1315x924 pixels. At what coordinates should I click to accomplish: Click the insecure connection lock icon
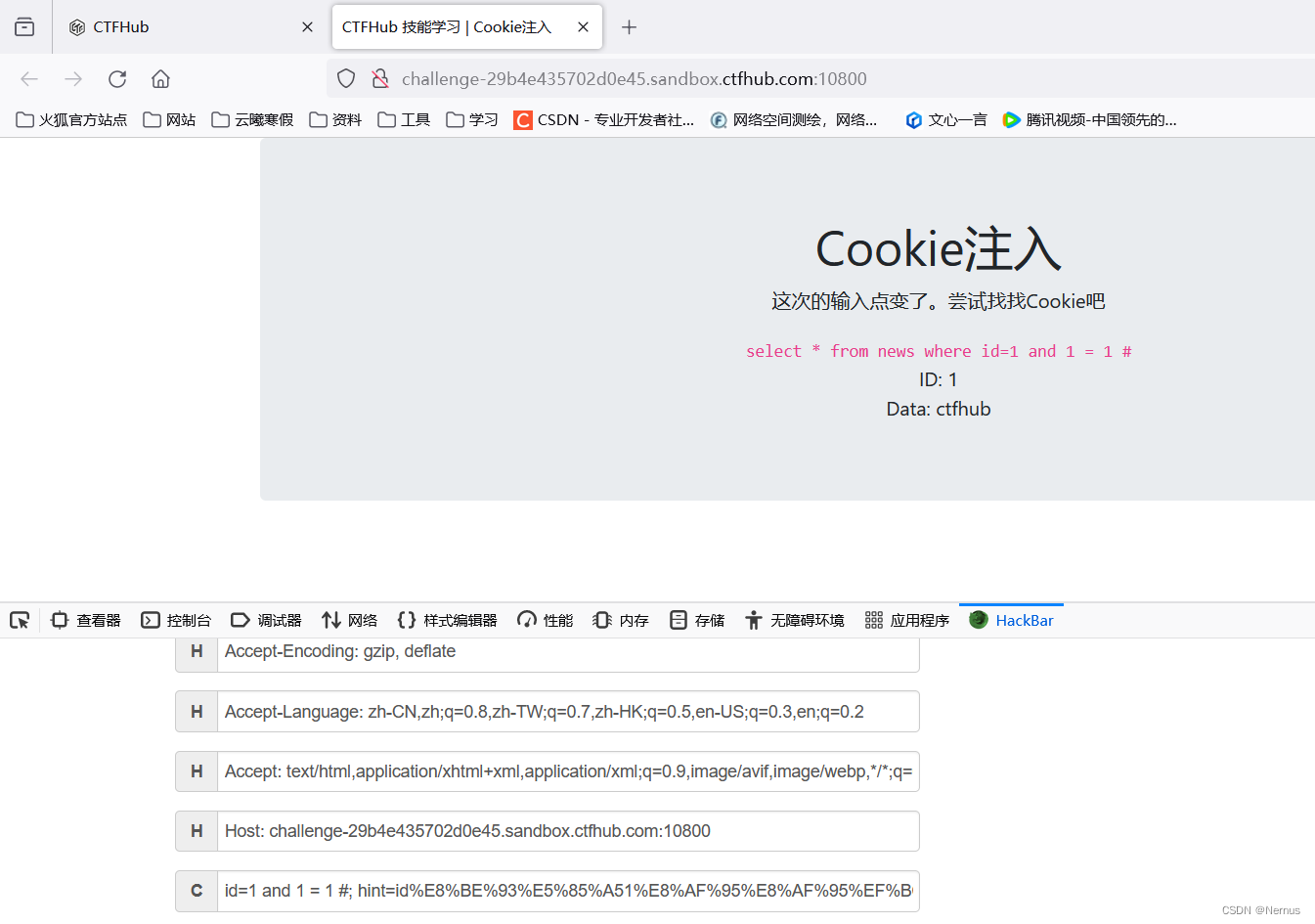pos(379,79)
